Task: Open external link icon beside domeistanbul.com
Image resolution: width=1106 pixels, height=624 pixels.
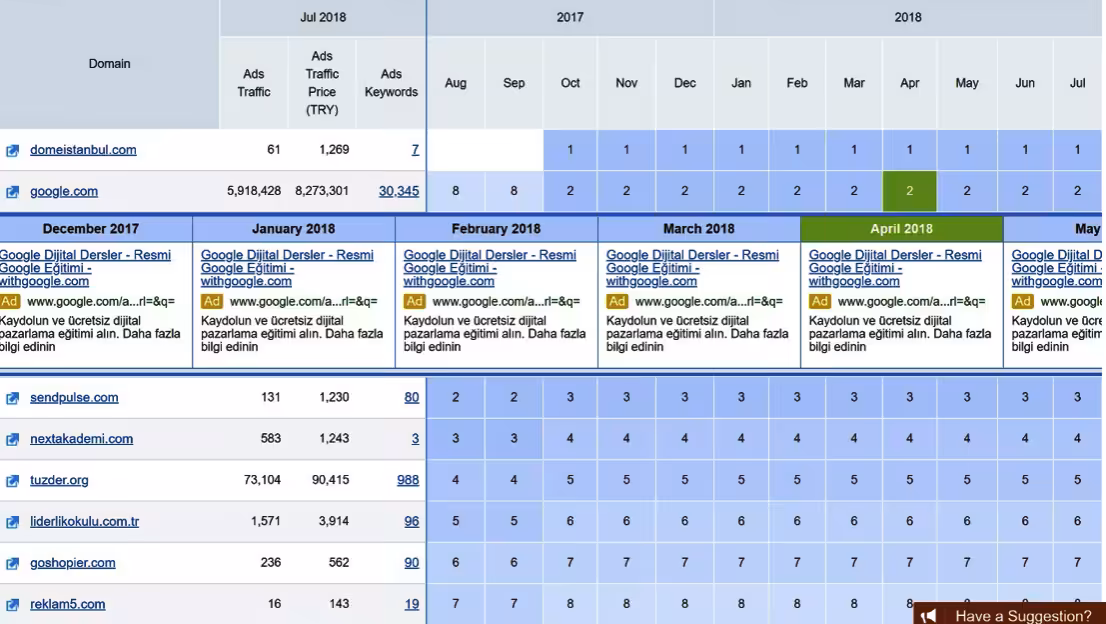Action: click(x=13, y=150)
